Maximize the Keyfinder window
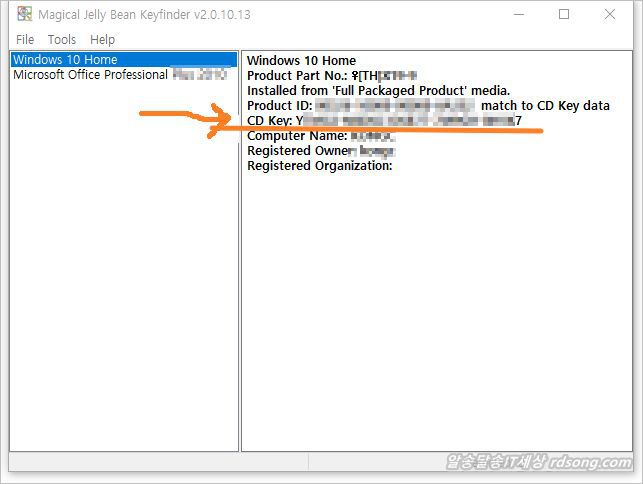Viewport: 643px width, 484px height. click(x=564, y=15)
